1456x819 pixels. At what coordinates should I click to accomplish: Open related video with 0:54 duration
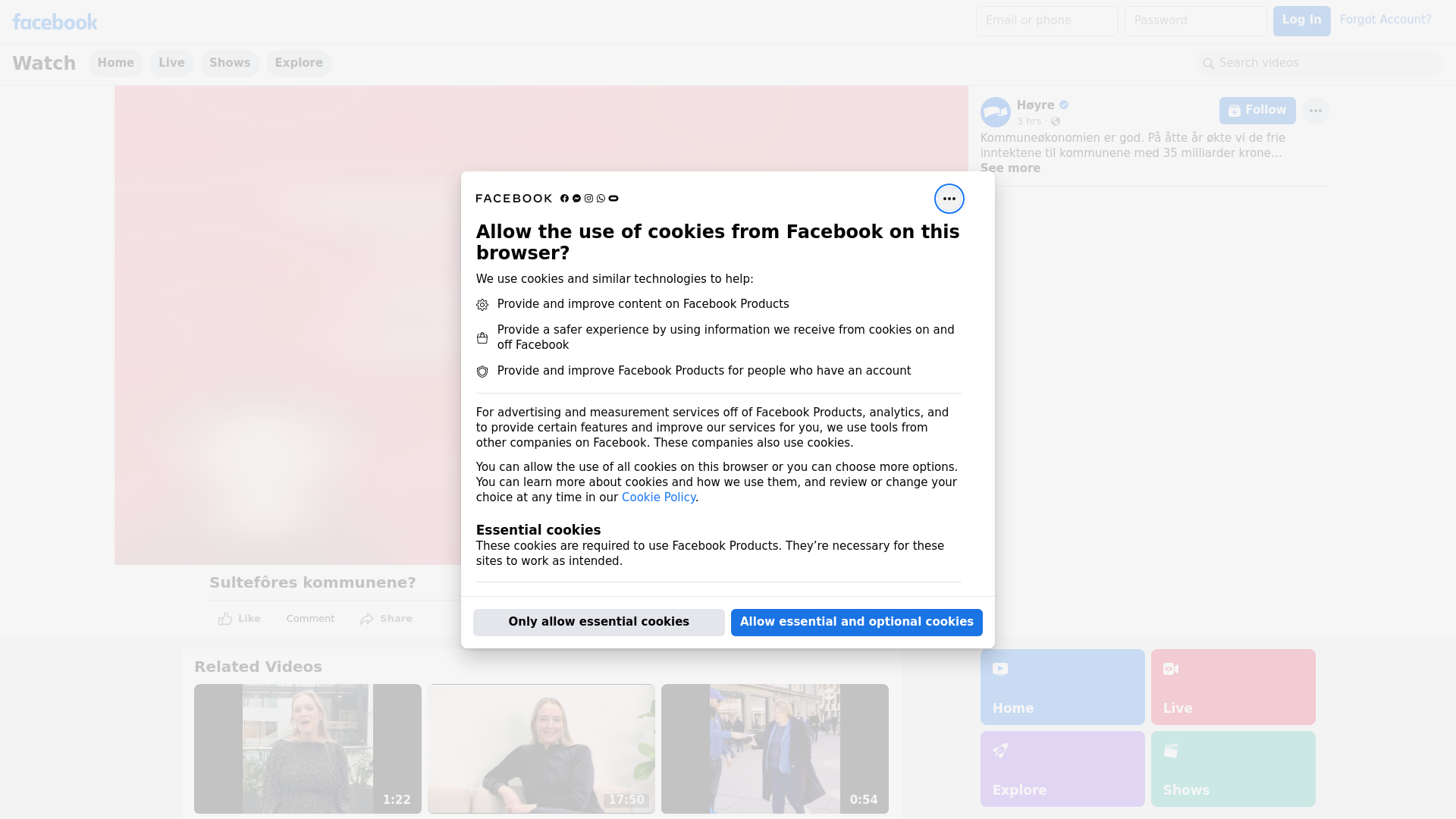click(x=775, y=749)
